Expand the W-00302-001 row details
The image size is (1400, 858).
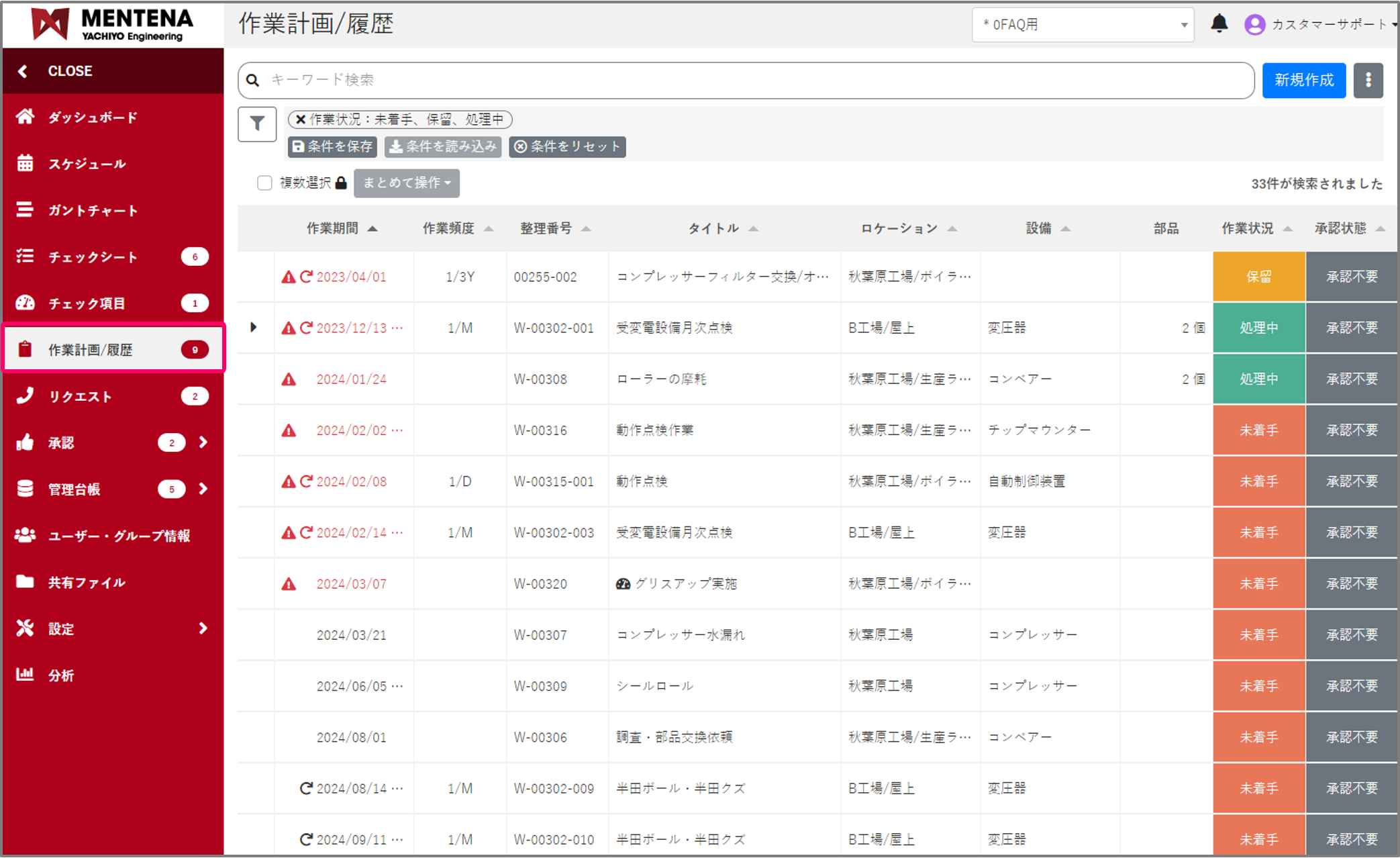pos(254,328)
